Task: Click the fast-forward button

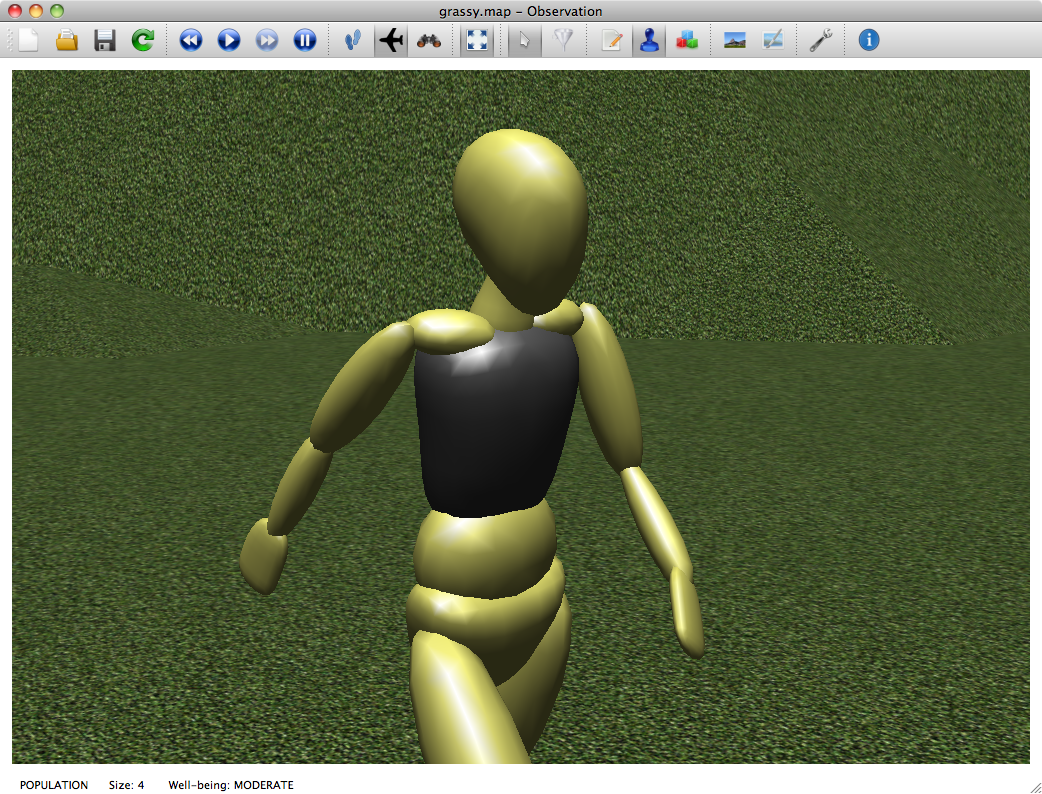Action: pyautogui.click(x=267, y=40)
